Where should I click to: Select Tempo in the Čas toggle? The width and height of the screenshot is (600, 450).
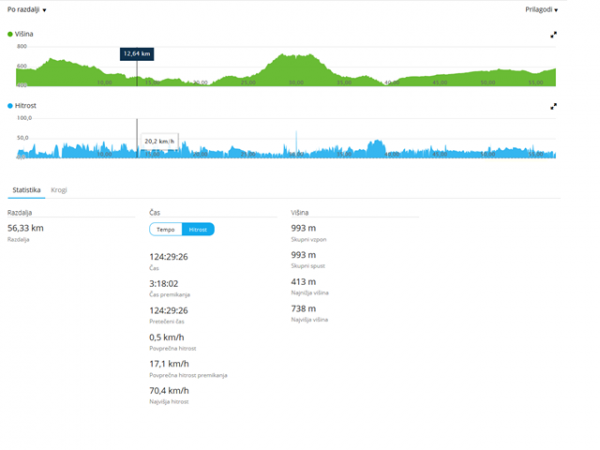pos(166,229)
